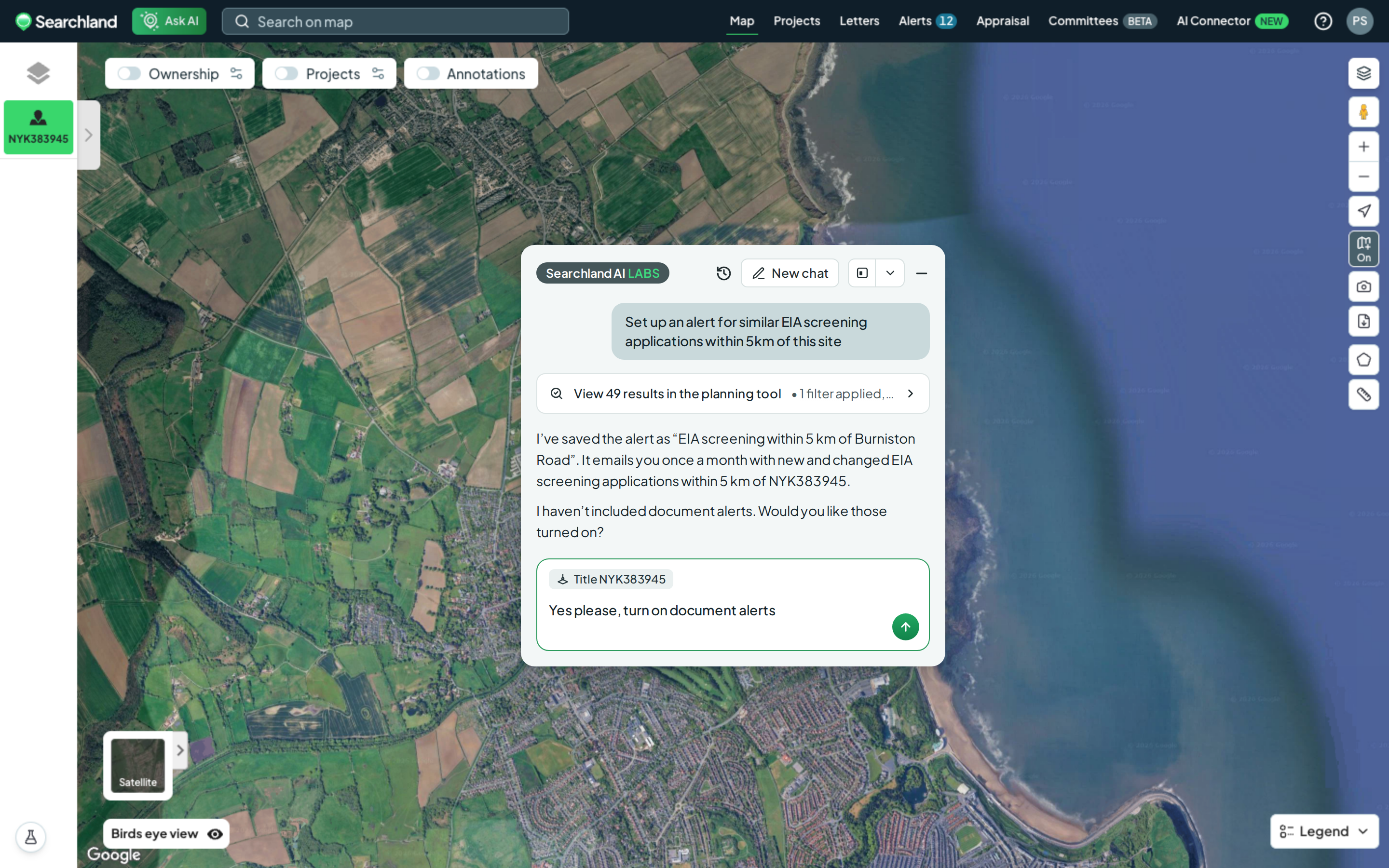Screen dimensions: 1389x868
Task: Open the Alerts tab
Action: [927, 21]
